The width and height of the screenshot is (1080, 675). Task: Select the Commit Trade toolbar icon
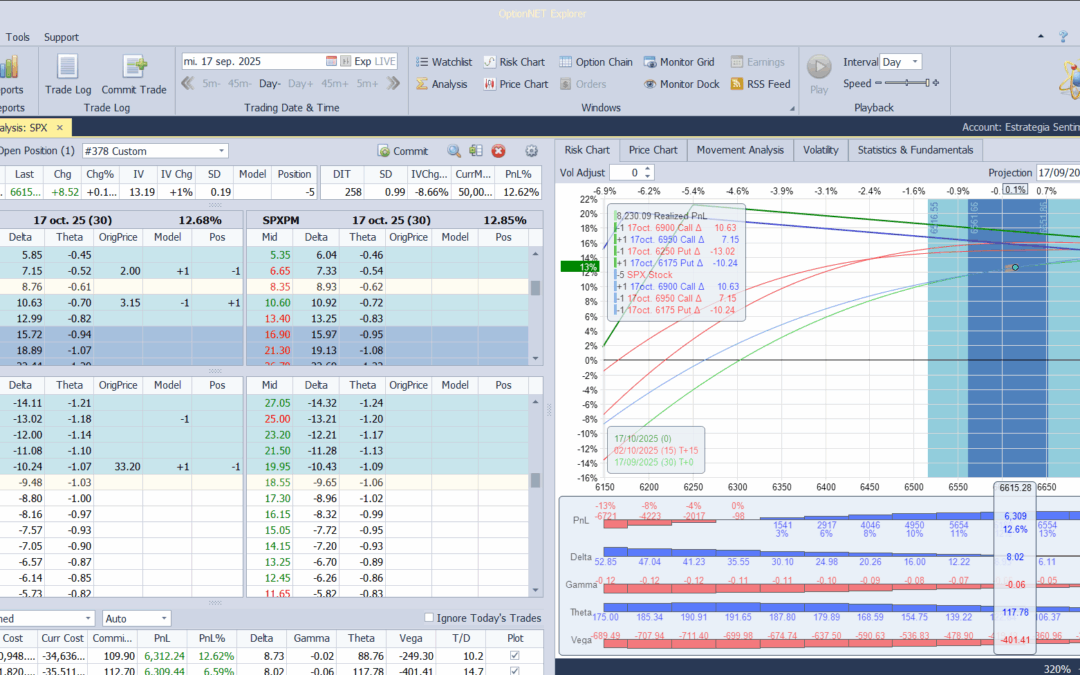132,72
